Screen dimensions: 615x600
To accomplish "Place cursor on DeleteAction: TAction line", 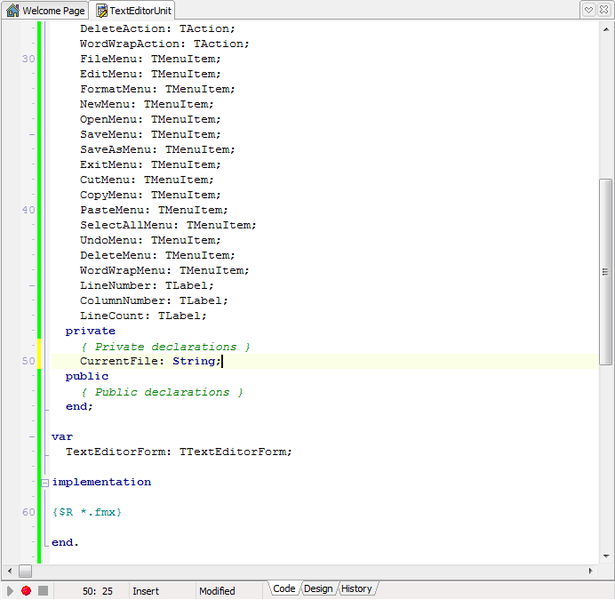I will (x=157, y=29).
